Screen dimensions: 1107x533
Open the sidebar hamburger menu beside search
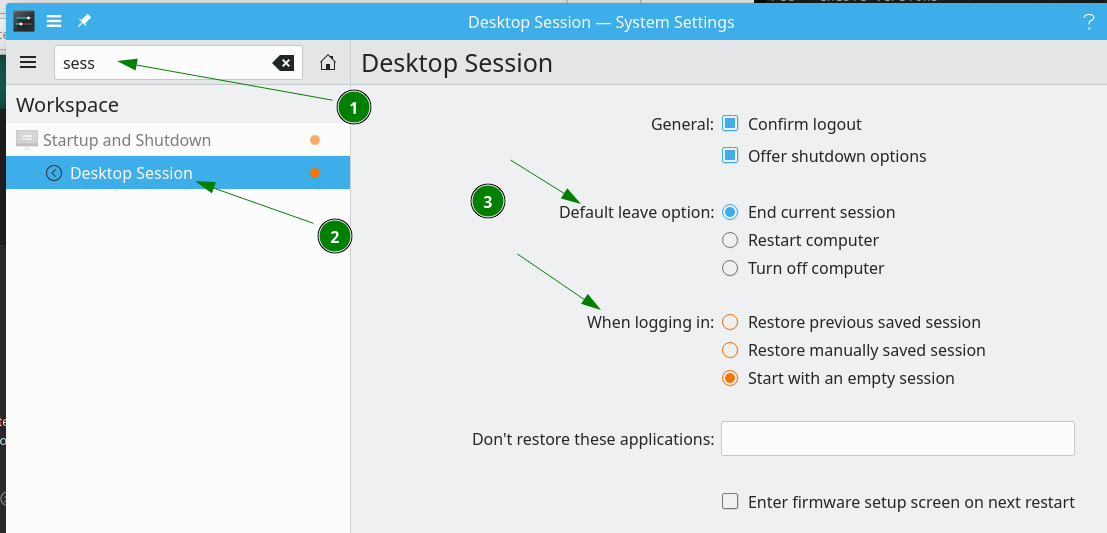click(28, 63)
